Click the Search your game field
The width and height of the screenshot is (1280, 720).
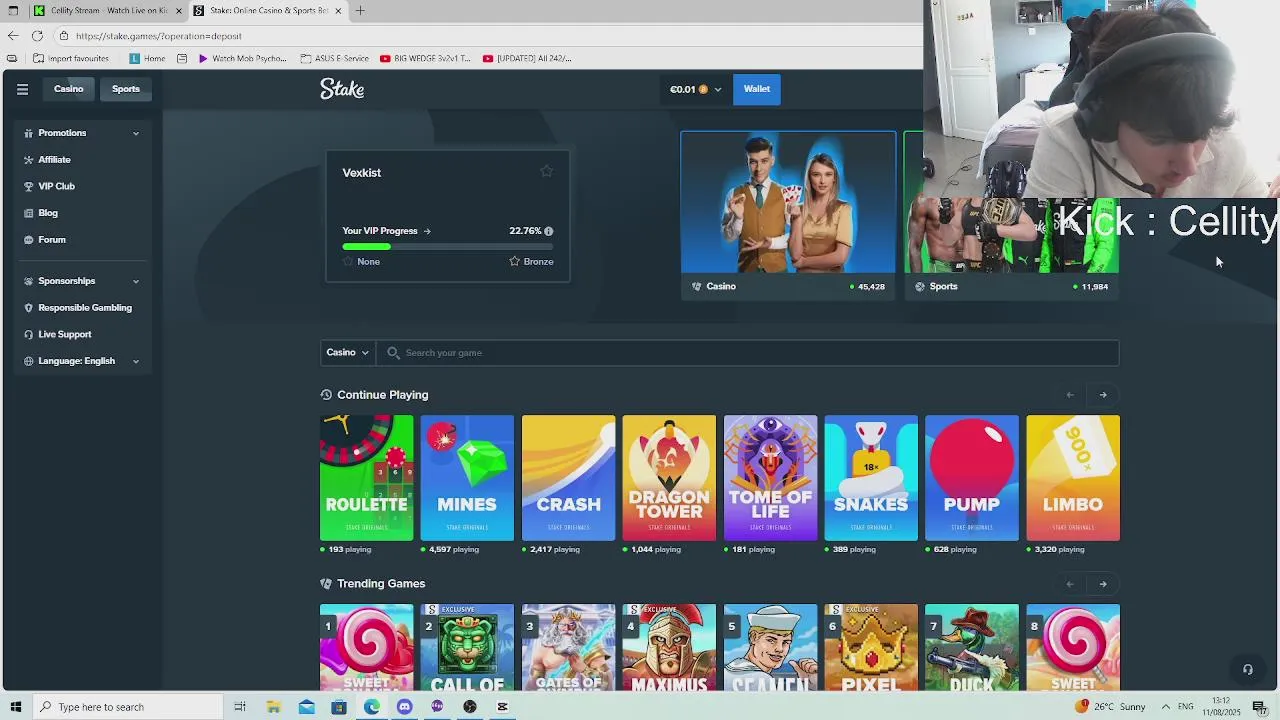coord(747,352)
